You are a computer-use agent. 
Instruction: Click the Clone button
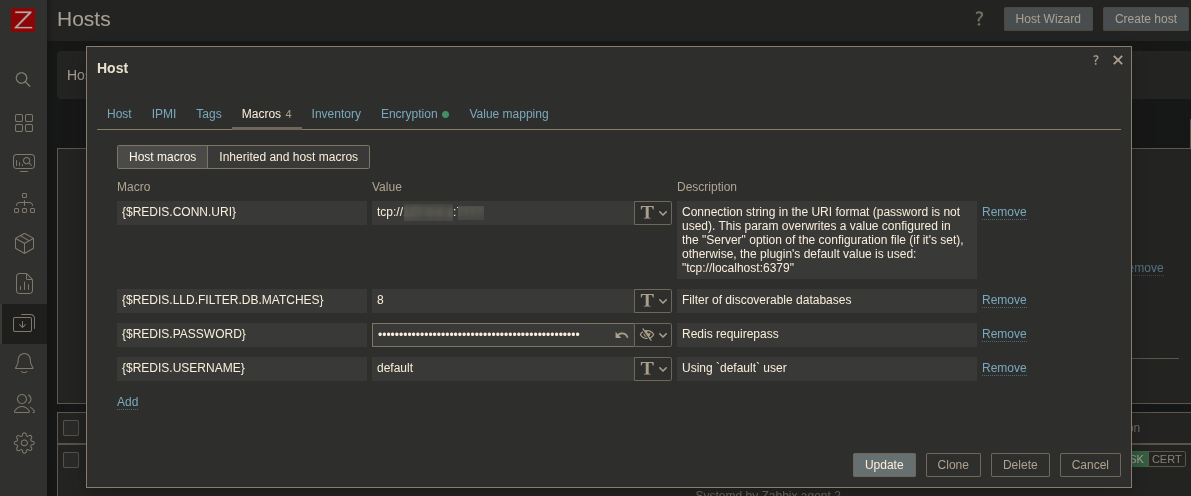(953, 465)
